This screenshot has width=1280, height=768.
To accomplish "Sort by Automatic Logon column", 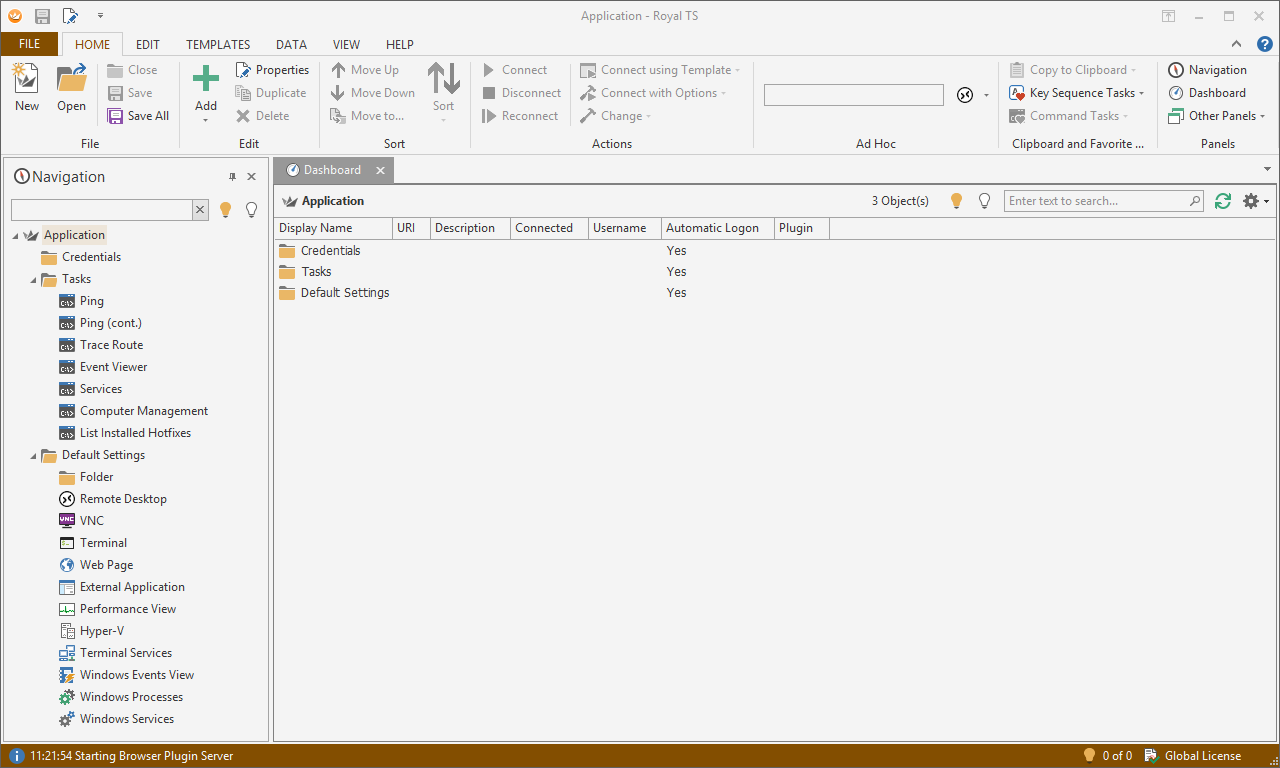I will (718, 228).
